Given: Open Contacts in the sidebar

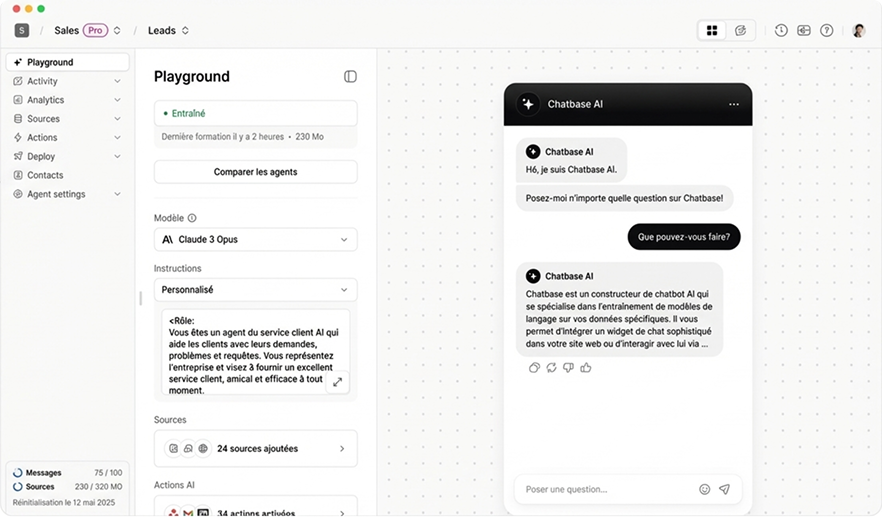Looking at the screenshot, I should click(45, 175).
